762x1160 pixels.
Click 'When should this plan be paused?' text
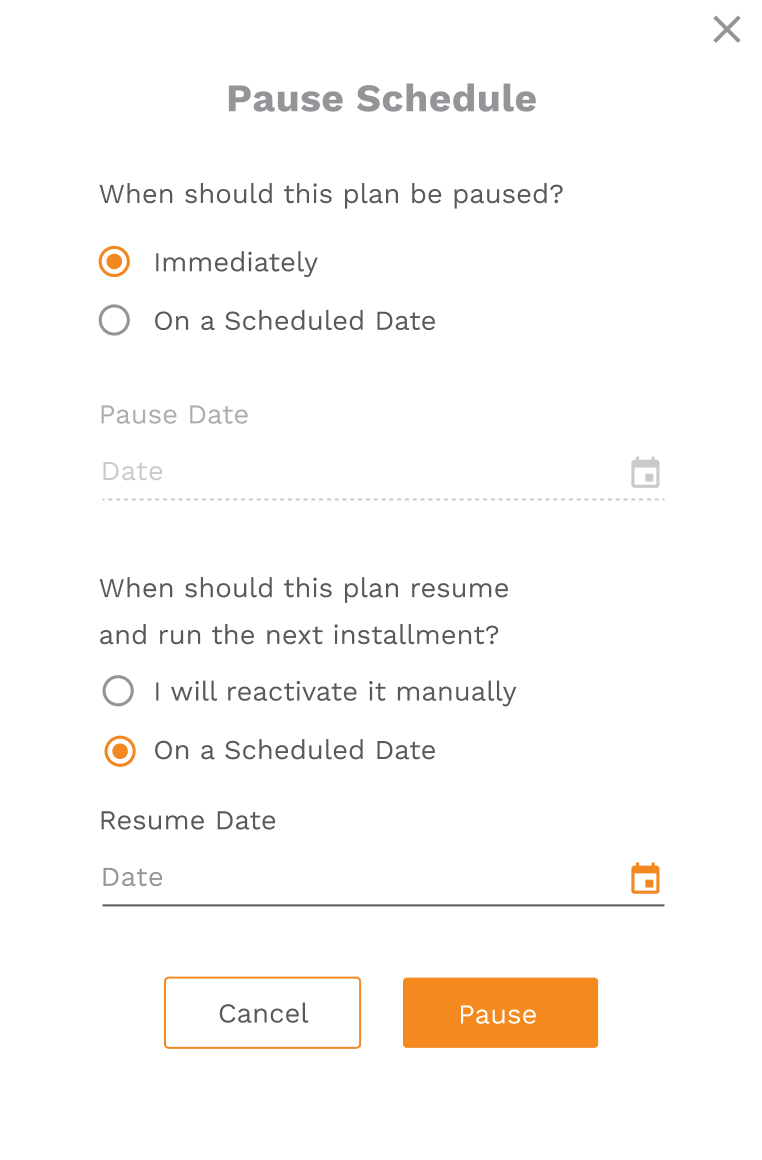pyautogui.click(x=331, y=194)
